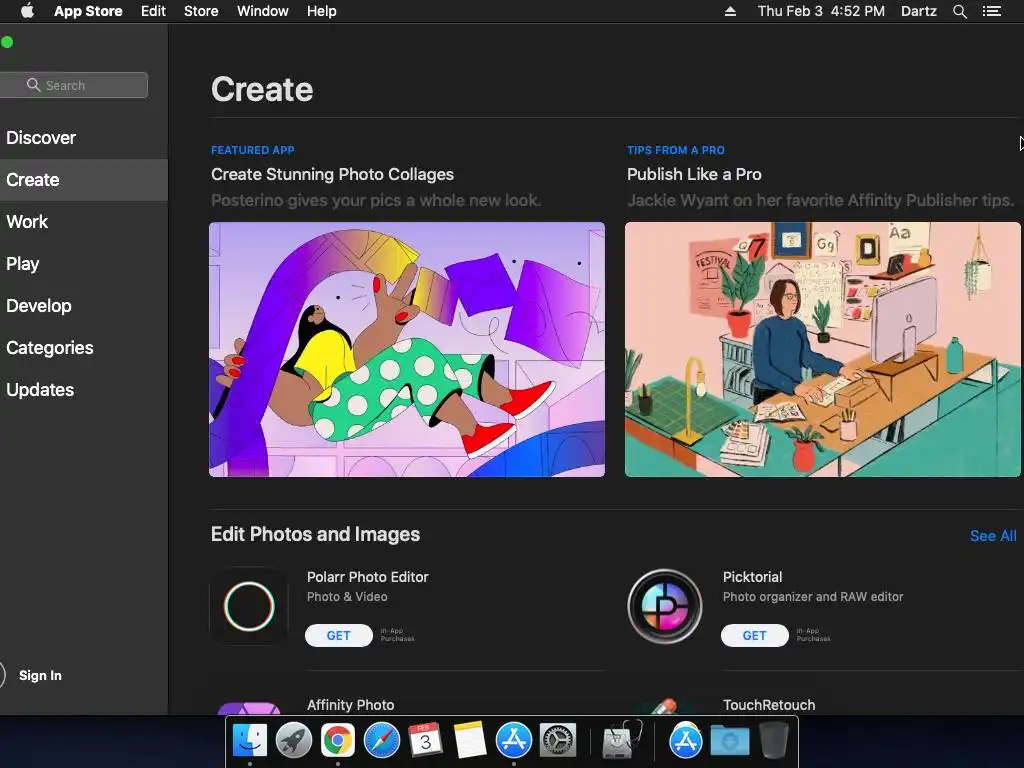Open Finder from the Dock
This screenshot has width=1024, height=768.
click(x=250, y=741)
